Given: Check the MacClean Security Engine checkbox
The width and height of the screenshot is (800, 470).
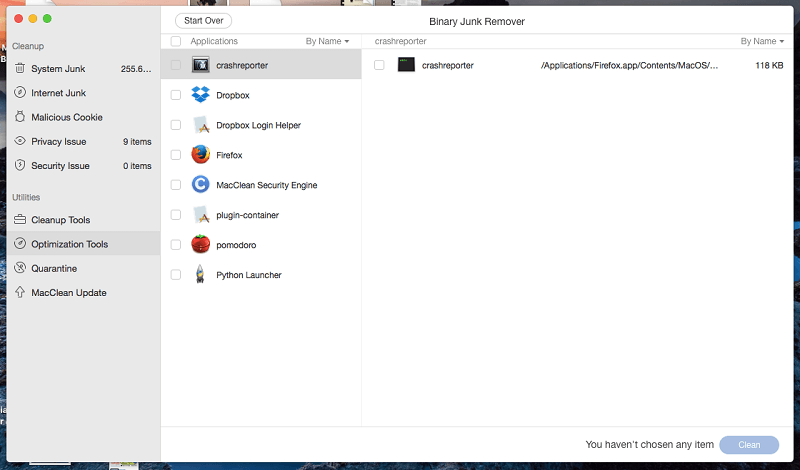Looking at the screenshot, I should click(x=176, y=184).
